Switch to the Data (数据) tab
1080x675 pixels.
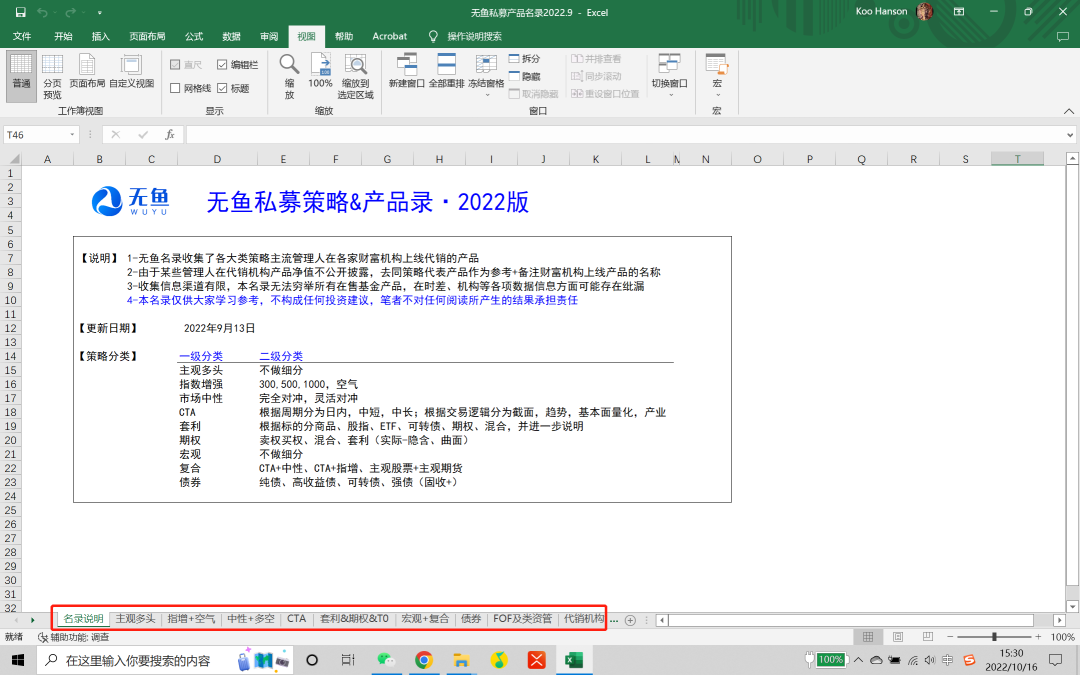231,37
